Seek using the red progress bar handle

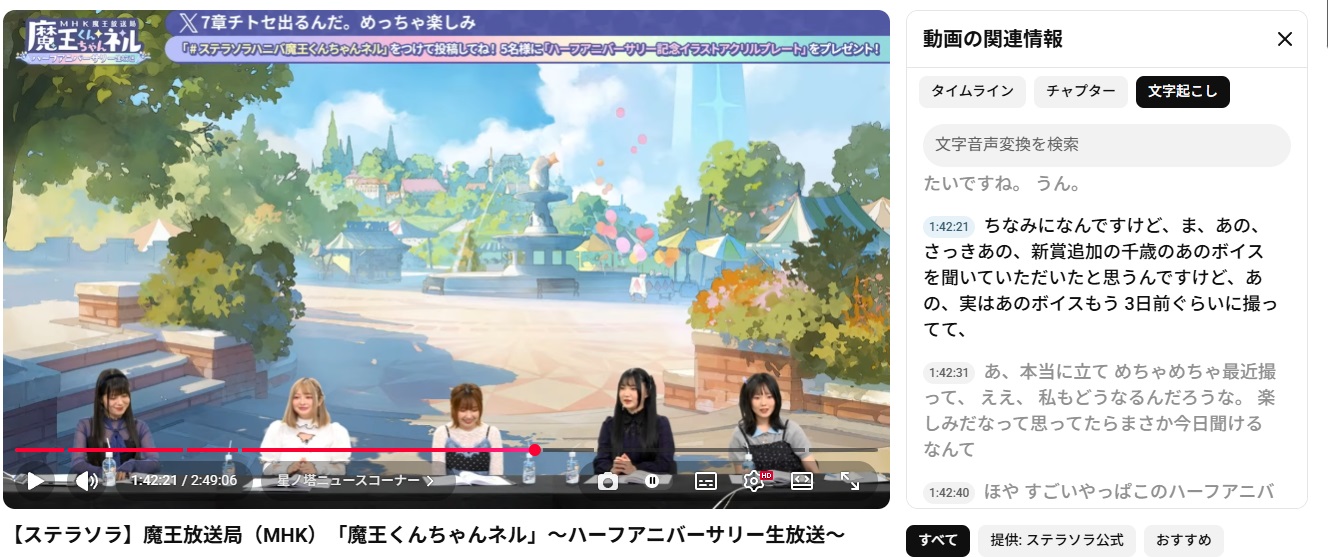pyautogui.click(x=535, y=450)
